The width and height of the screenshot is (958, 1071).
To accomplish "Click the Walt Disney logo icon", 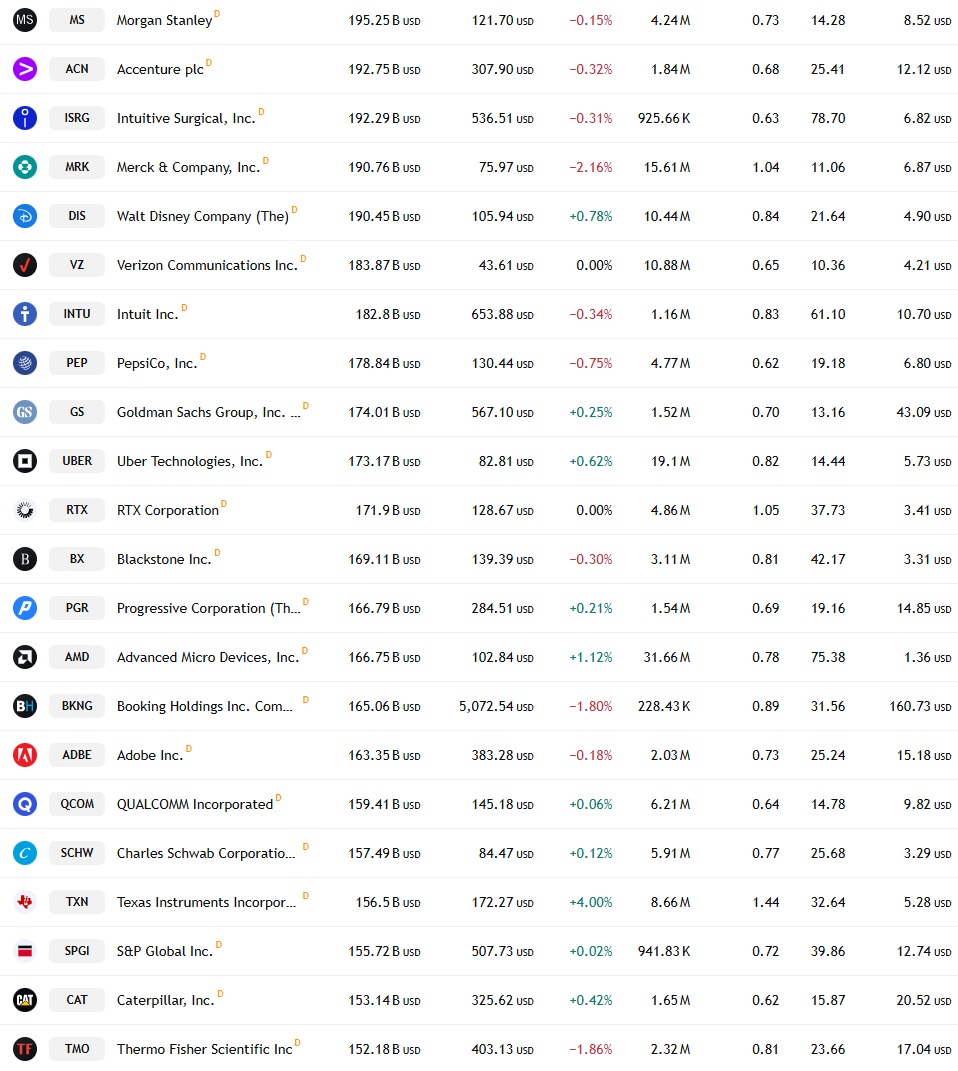I will tap(25, 216).
